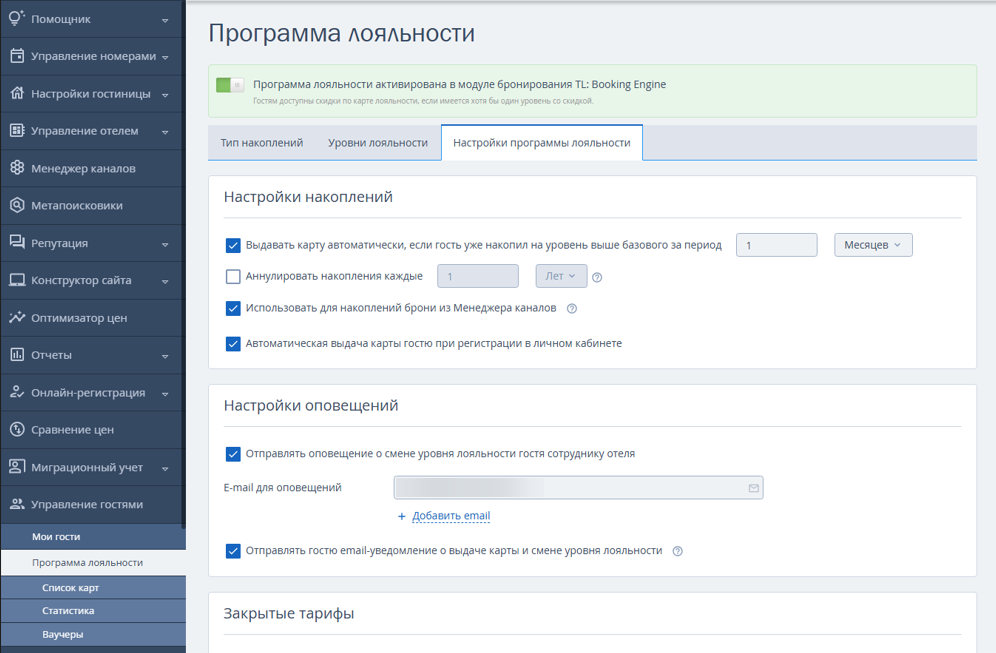
Task: Click envelope icon in E-mail field
Action: point(753,488)
